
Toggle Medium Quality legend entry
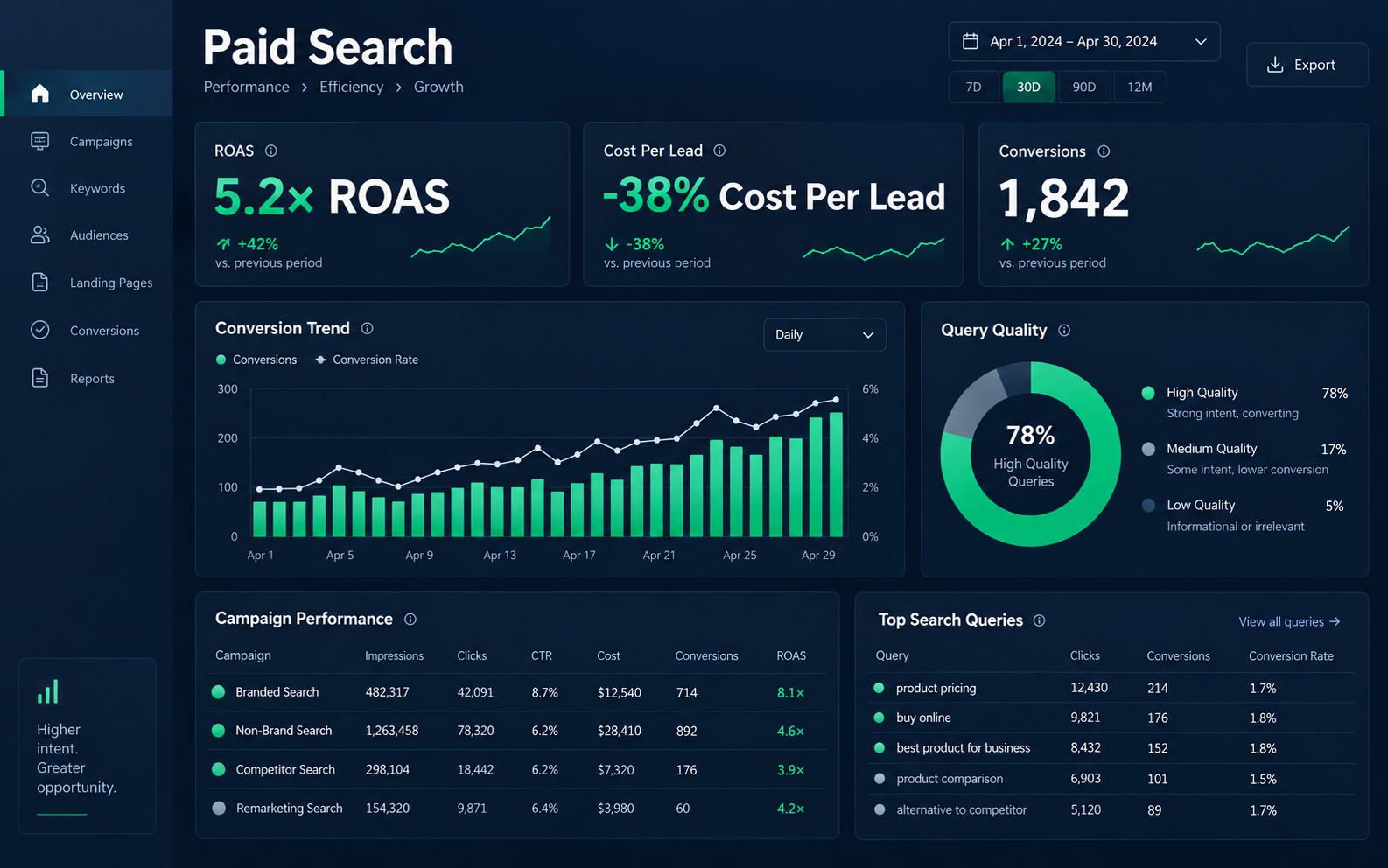1200,449
